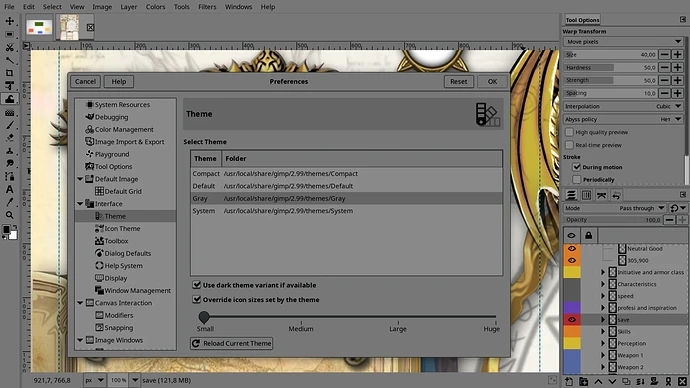Open the Interpolation Cubic dropdown
The image size is (690, 388).
pos(623,106)
